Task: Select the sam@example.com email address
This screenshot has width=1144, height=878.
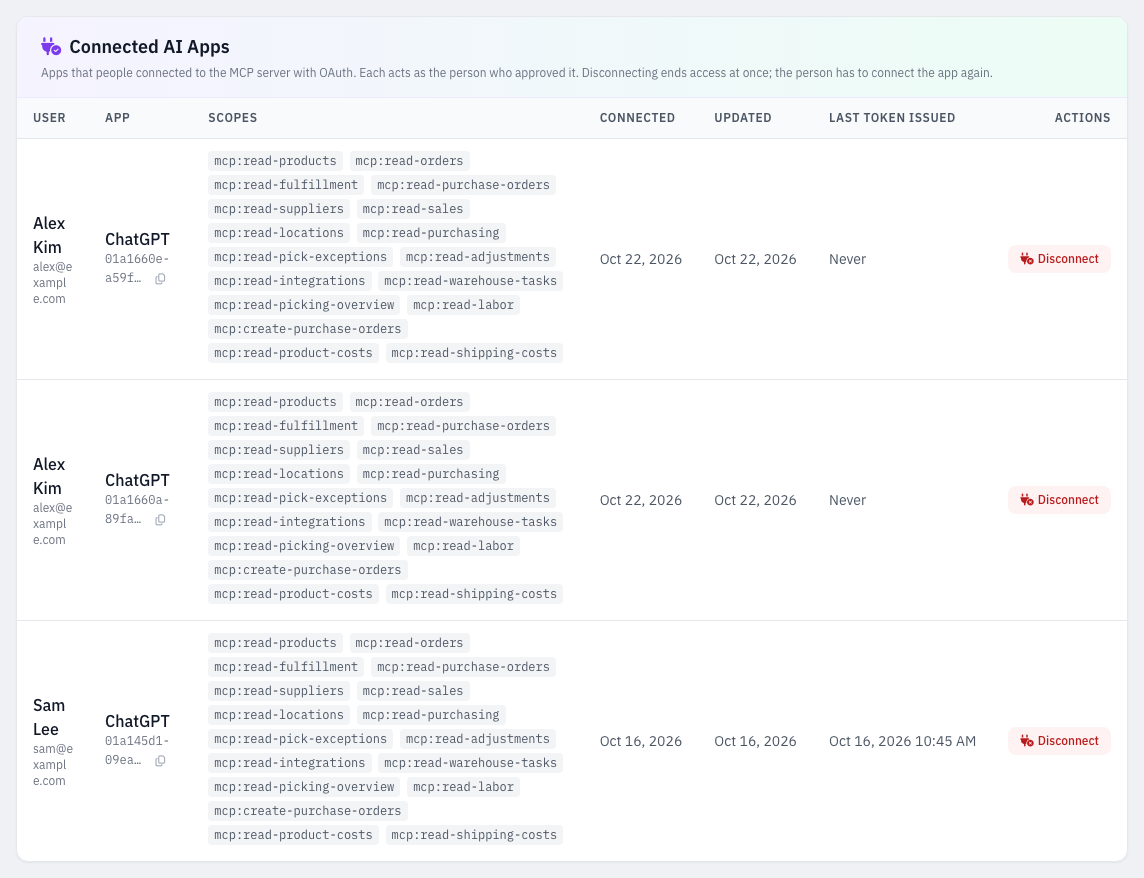Action: 53,765
